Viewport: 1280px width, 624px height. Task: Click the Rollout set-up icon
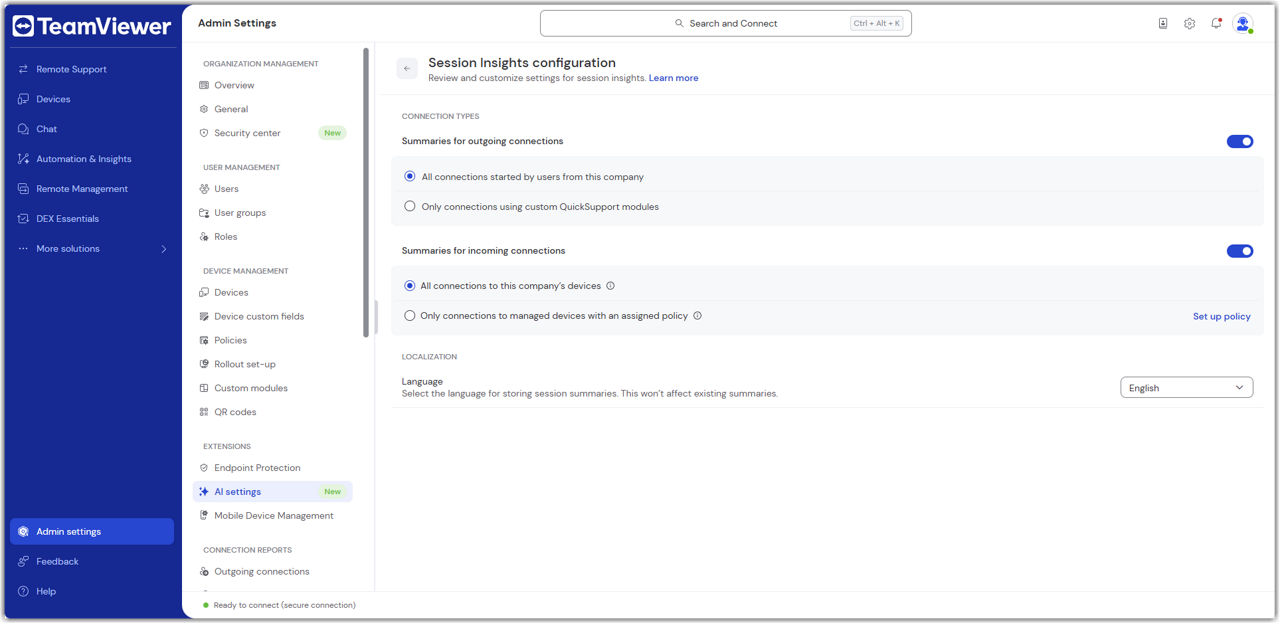[x=204, y=365]
